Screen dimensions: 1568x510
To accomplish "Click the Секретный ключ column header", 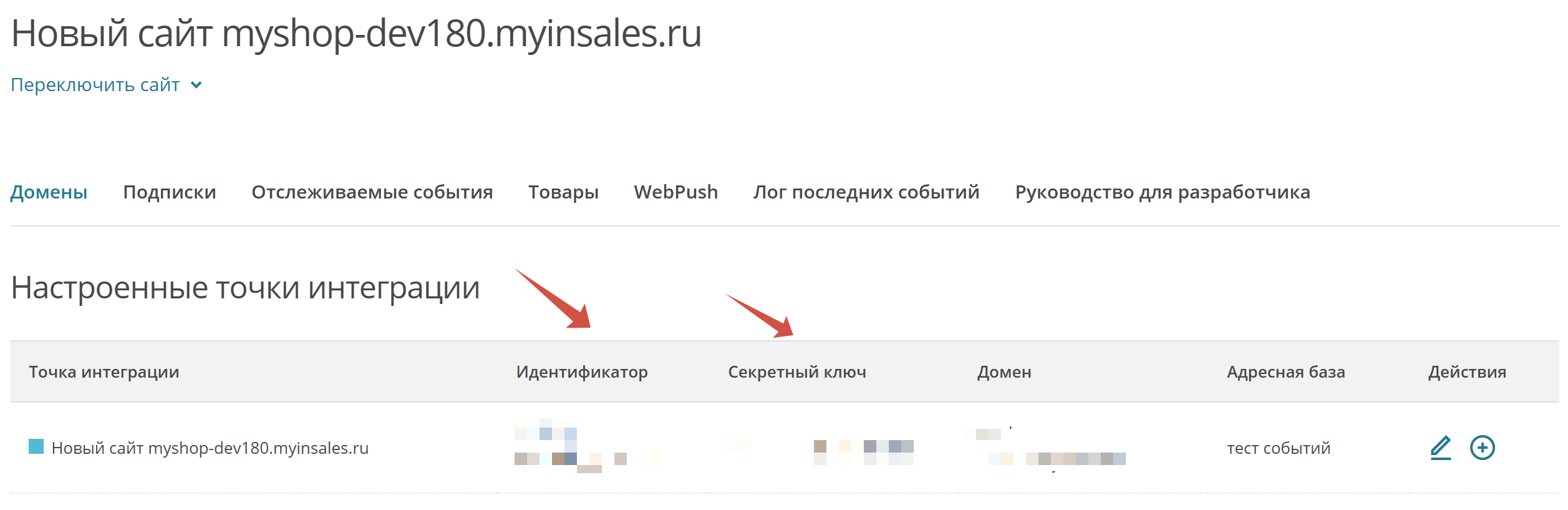I will point(797,372).
